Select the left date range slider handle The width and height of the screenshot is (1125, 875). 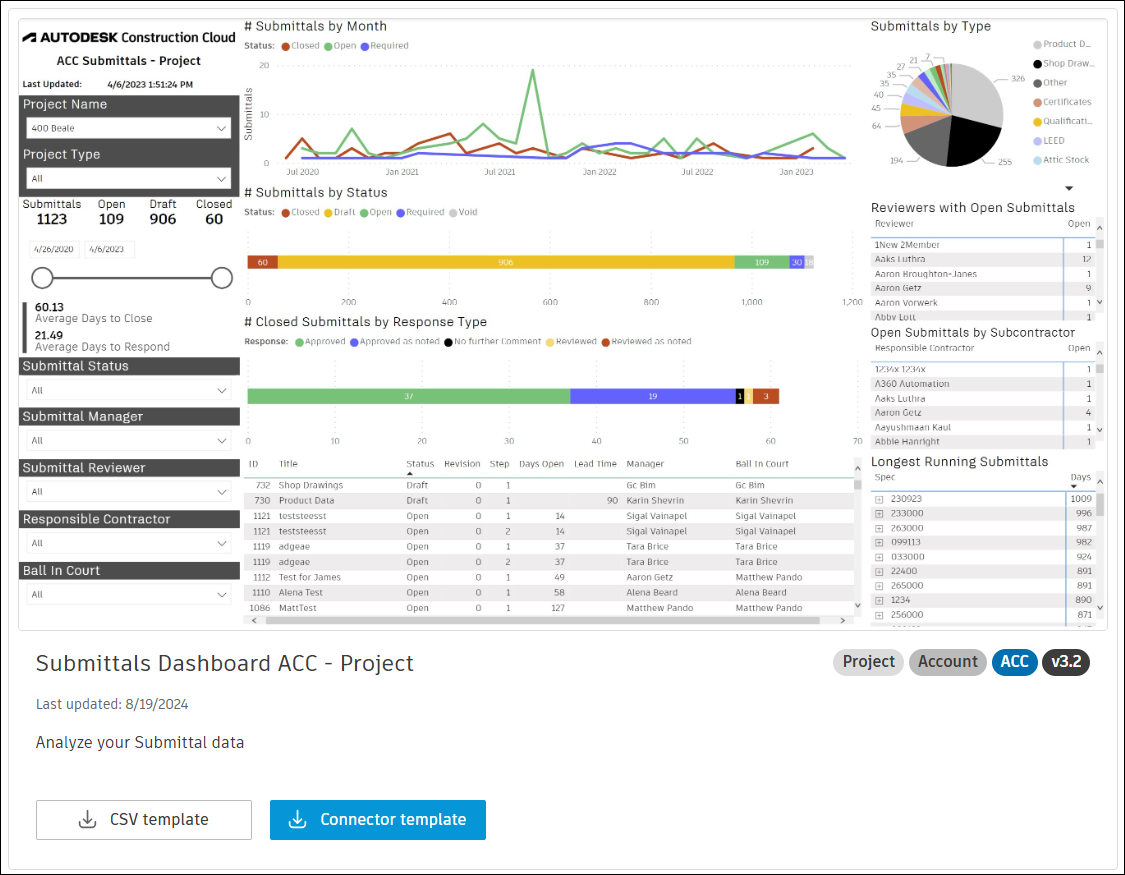coord(42,278)
